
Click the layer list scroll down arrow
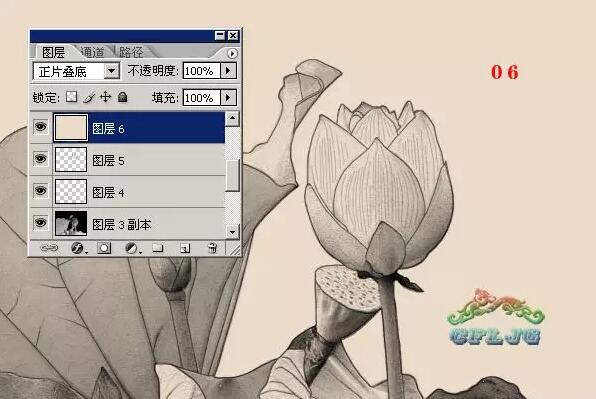click(x=232, y=231)
